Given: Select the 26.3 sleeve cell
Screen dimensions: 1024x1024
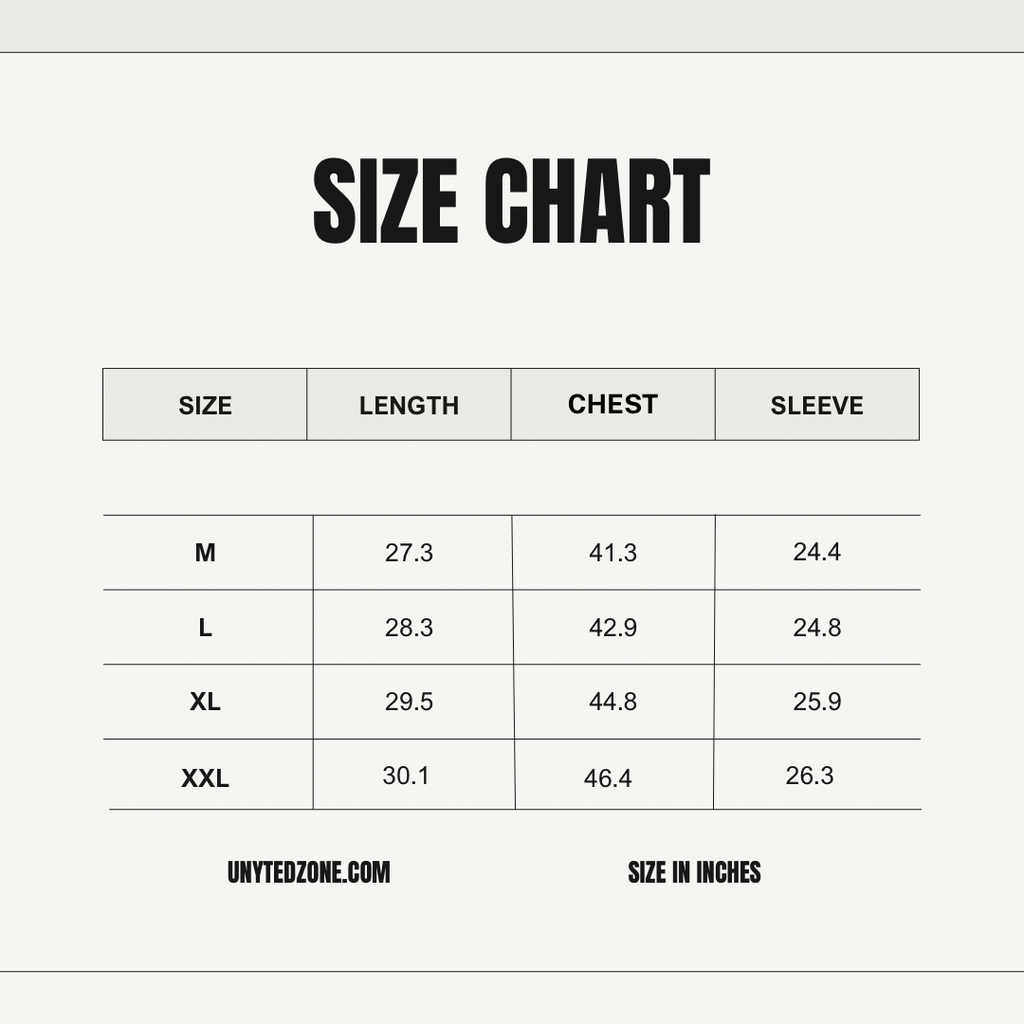Looking at the screenshot, I should (x=810, y=775).
